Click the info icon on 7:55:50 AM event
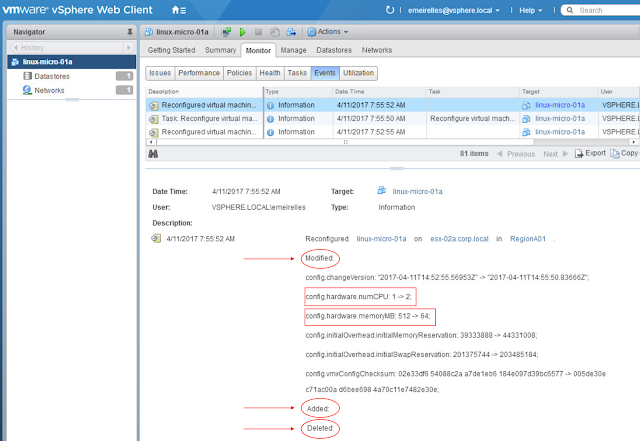This screenshot has height=441, width=640. coord(270,119)
